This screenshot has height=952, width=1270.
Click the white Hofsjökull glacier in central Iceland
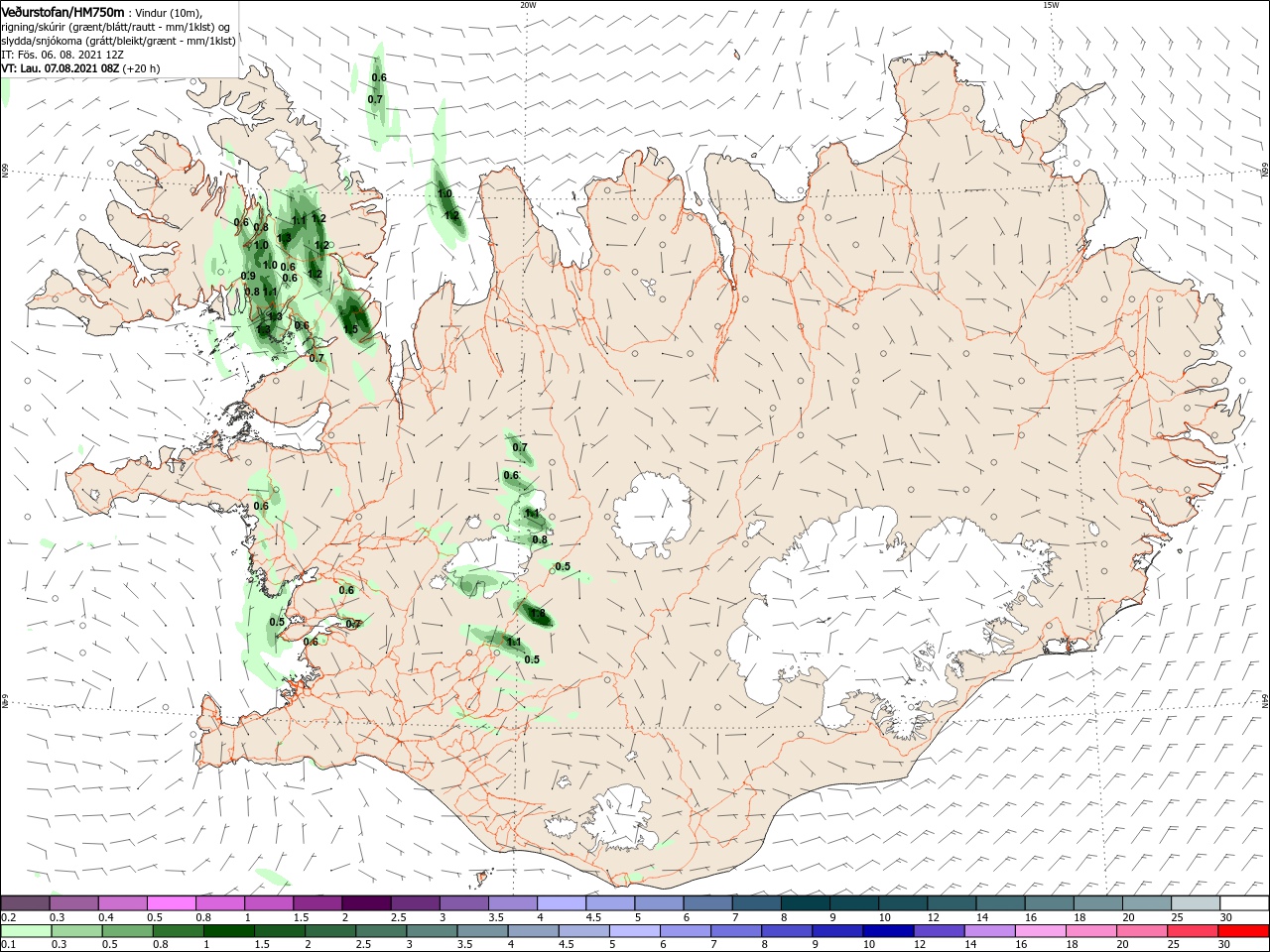coord(652,514)
